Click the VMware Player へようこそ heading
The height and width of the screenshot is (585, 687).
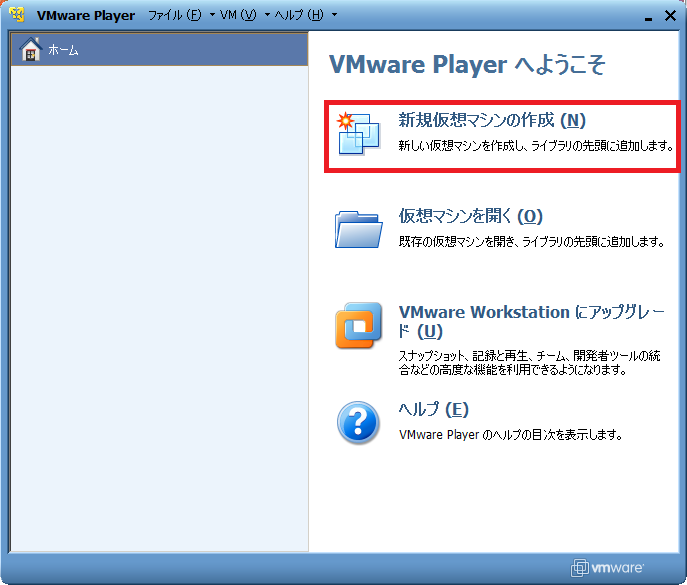click(x=467, y=65)
